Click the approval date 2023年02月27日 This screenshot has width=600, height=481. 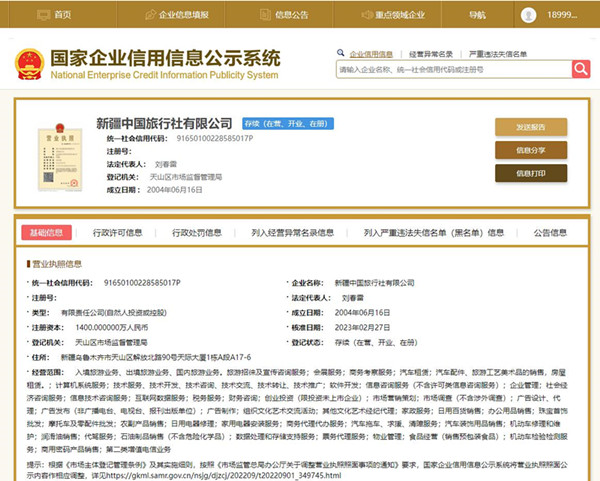pyautogui.click(x=362, y=328)
